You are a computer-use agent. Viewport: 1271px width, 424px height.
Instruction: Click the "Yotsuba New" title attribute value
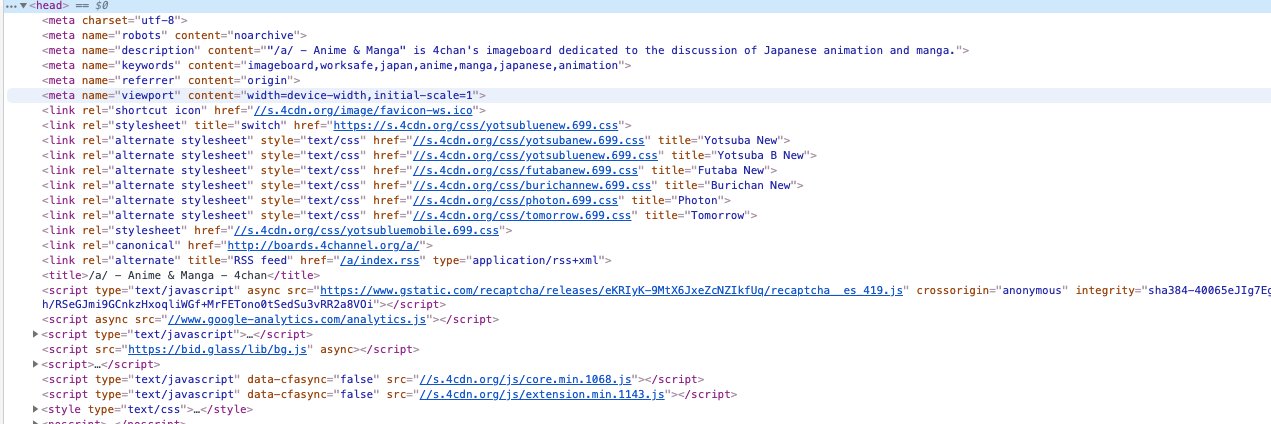[x=741, y=140]
